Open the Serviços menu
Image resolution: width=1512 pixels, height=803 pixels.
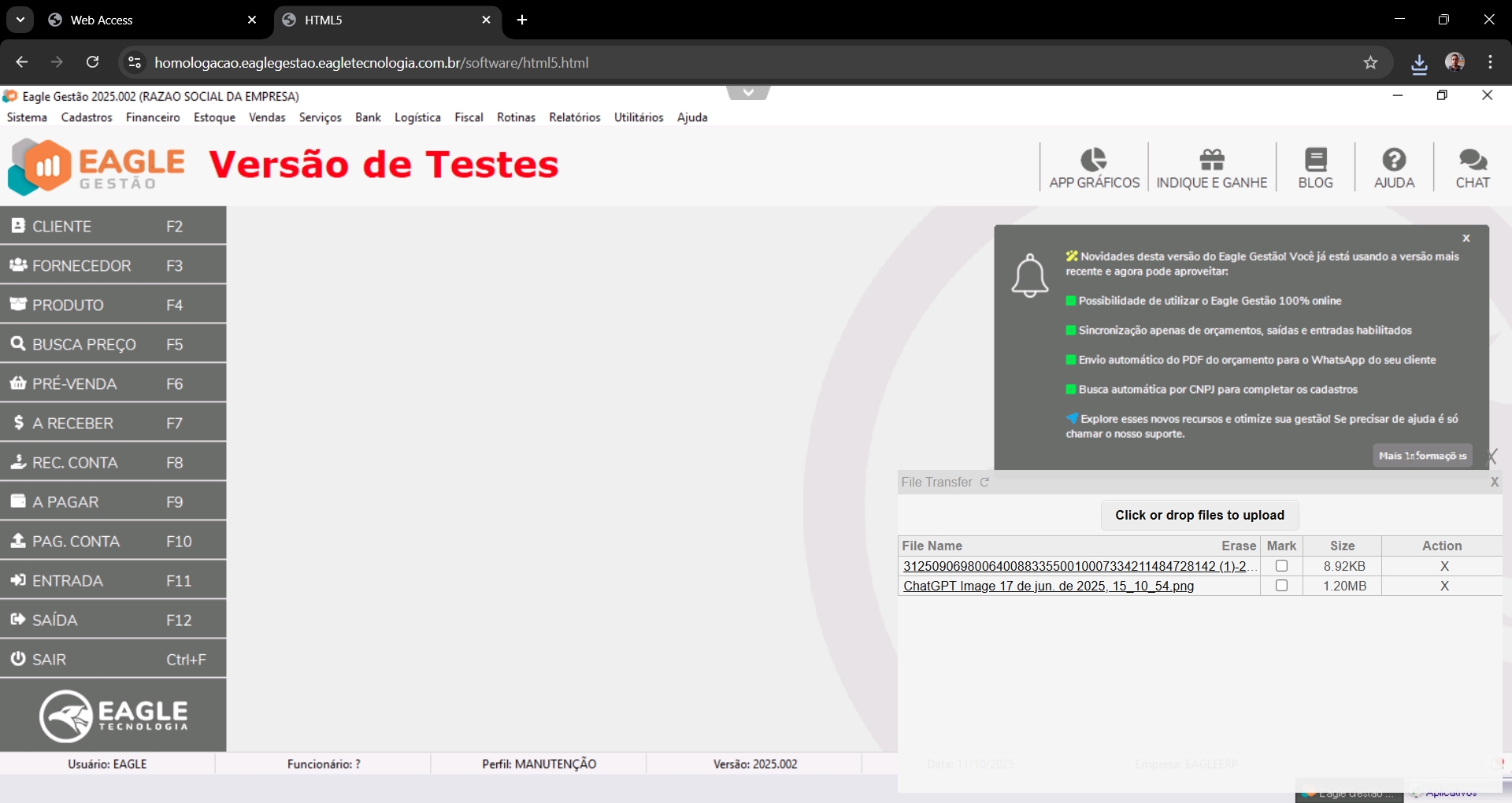point(320,117)
